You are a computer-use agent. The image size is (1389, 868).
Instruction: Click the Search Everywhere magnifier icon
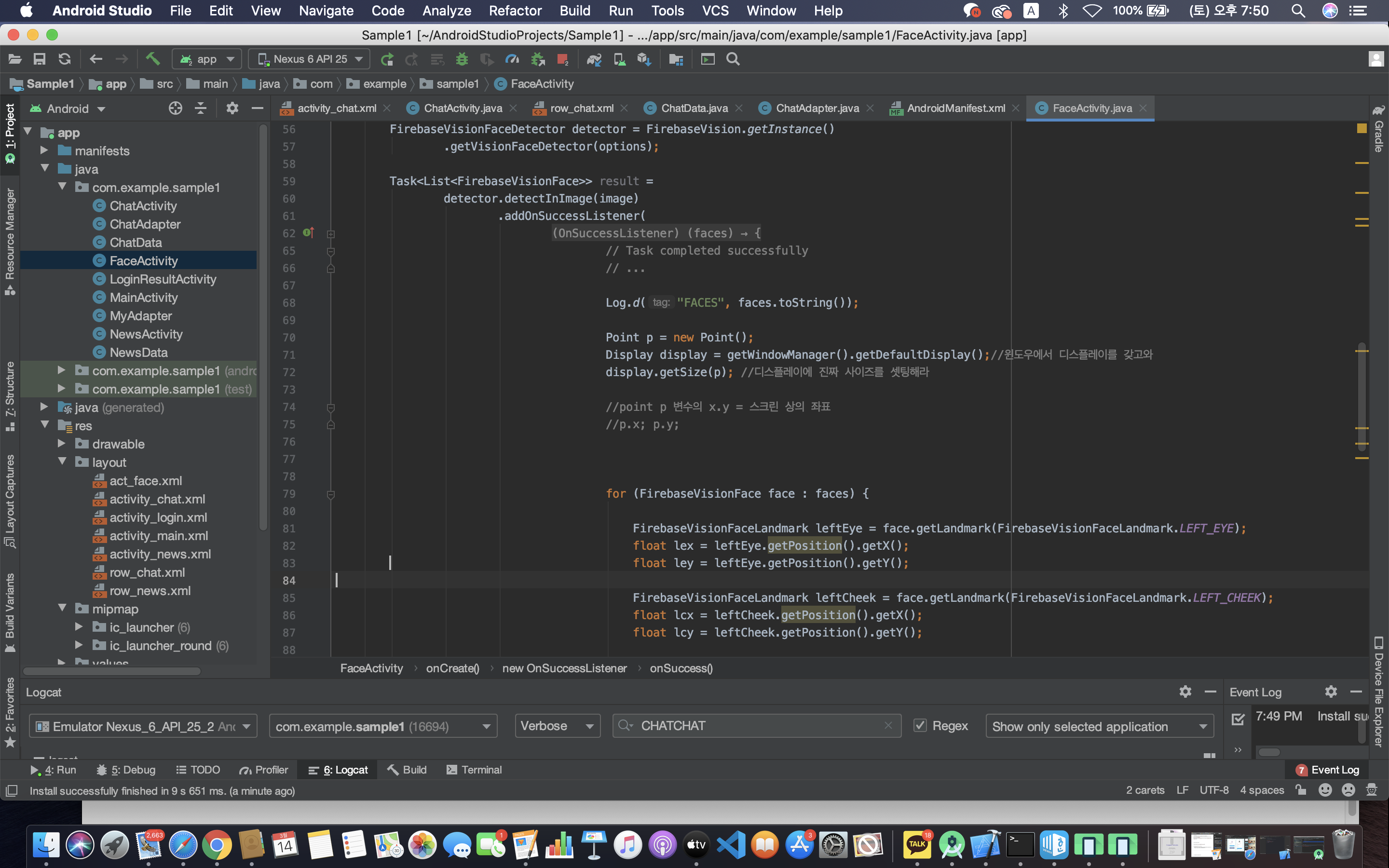(x=733, y=59)
